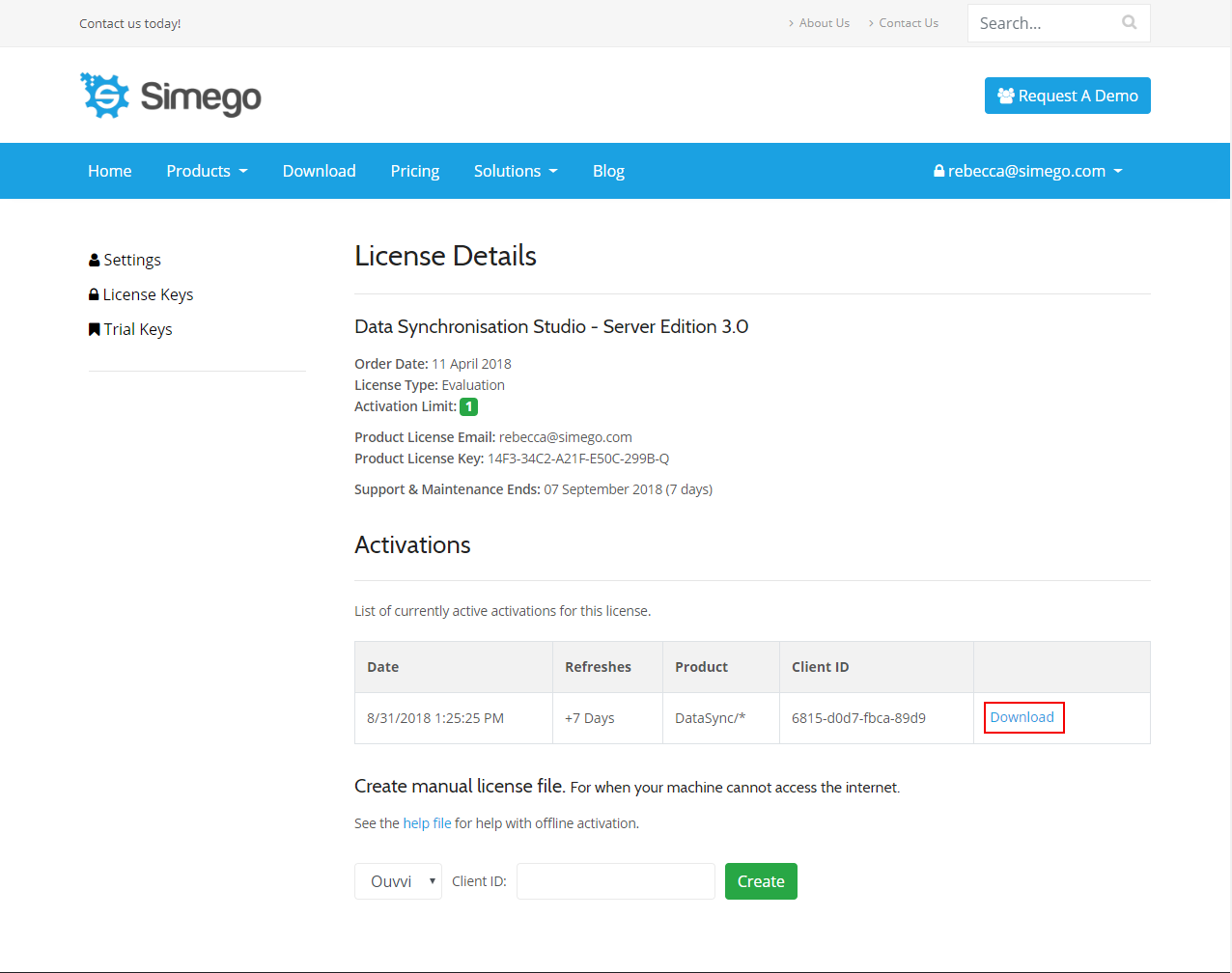Open the Pricing page
Screen dimensions: 1232x973
click(x=415, y=171)
